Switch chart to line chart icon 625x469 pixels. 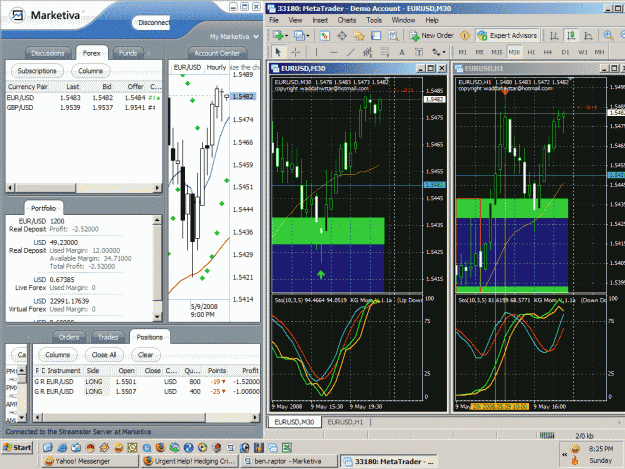click(588, 35)
